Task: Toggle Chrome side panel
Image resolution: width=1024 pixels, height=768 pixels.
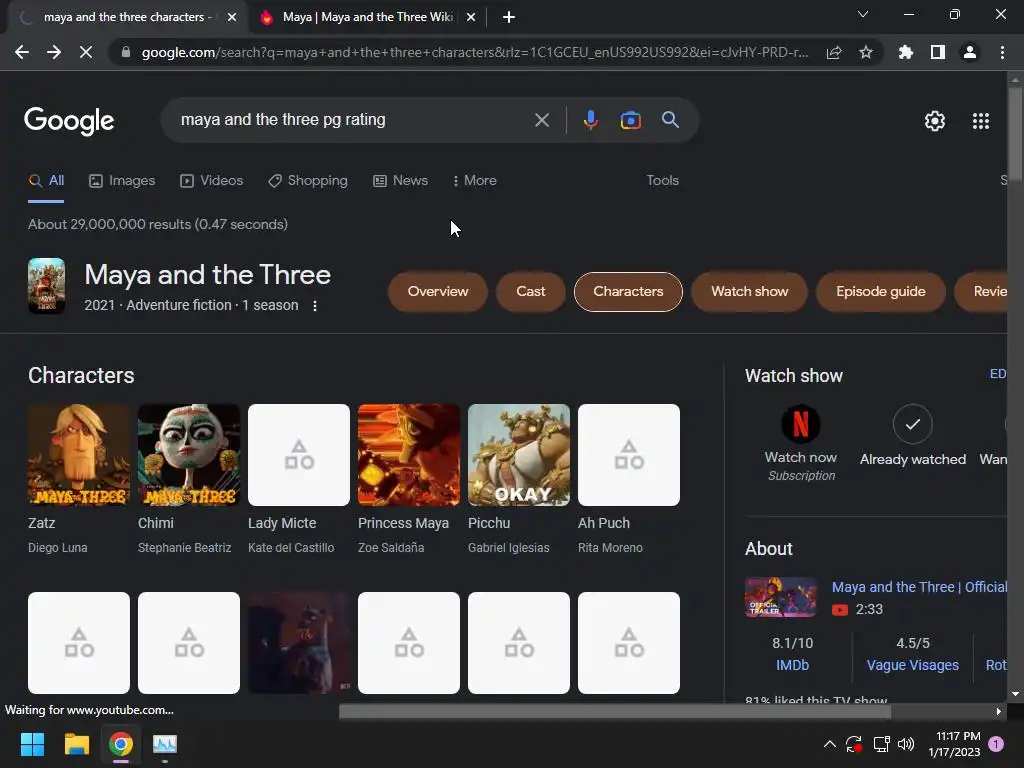Action: tap(938, 52)
